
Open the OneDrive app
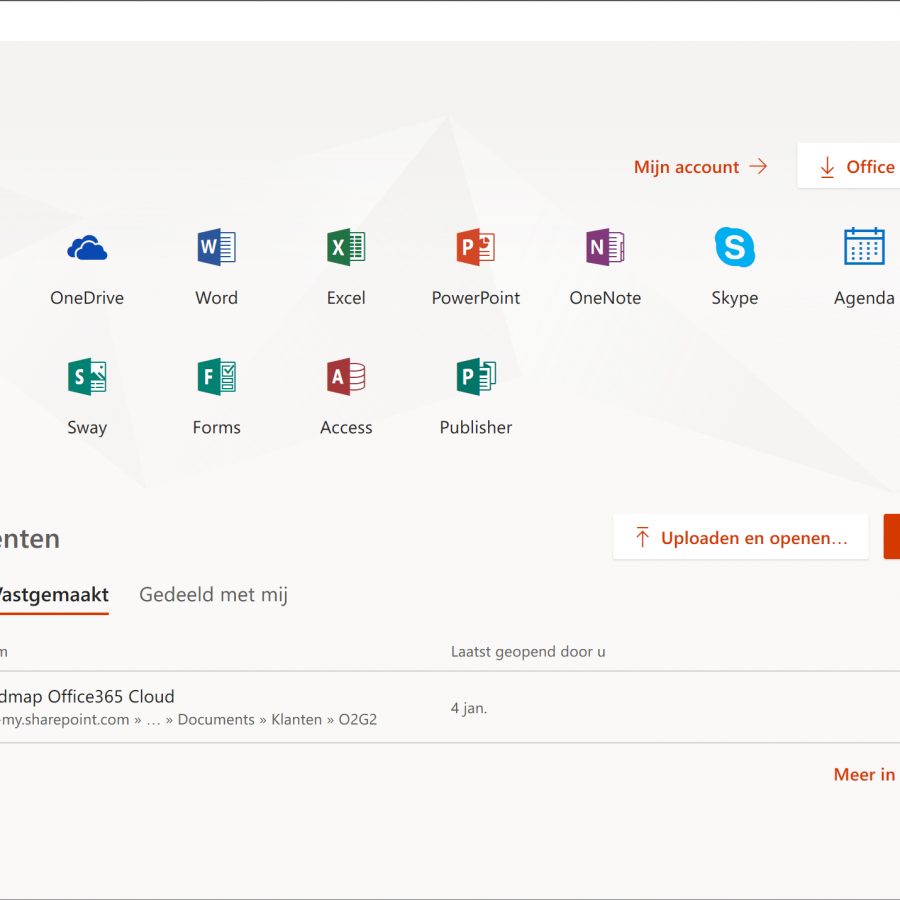[x=87, y=248]
